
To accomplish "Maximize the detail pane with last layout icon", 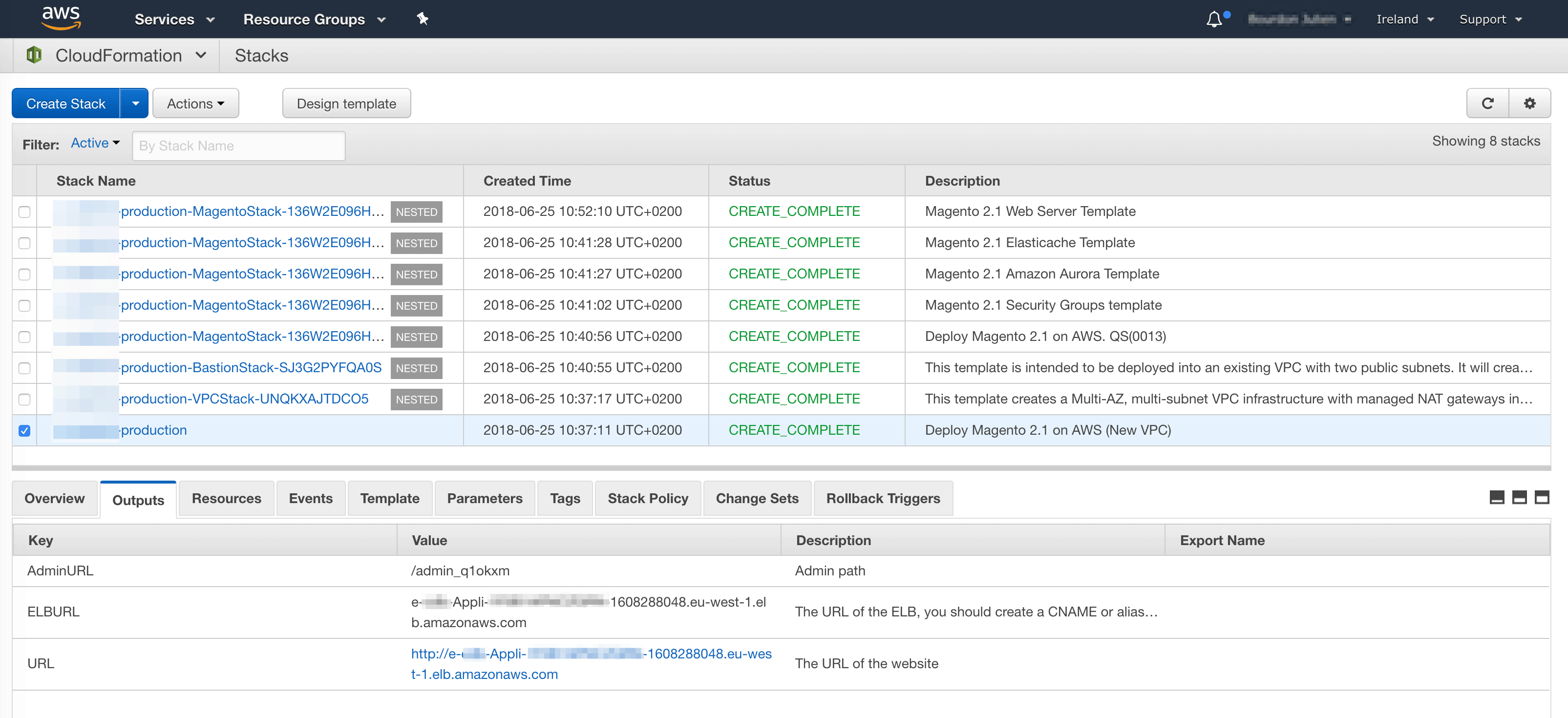I will [1542, 497].
